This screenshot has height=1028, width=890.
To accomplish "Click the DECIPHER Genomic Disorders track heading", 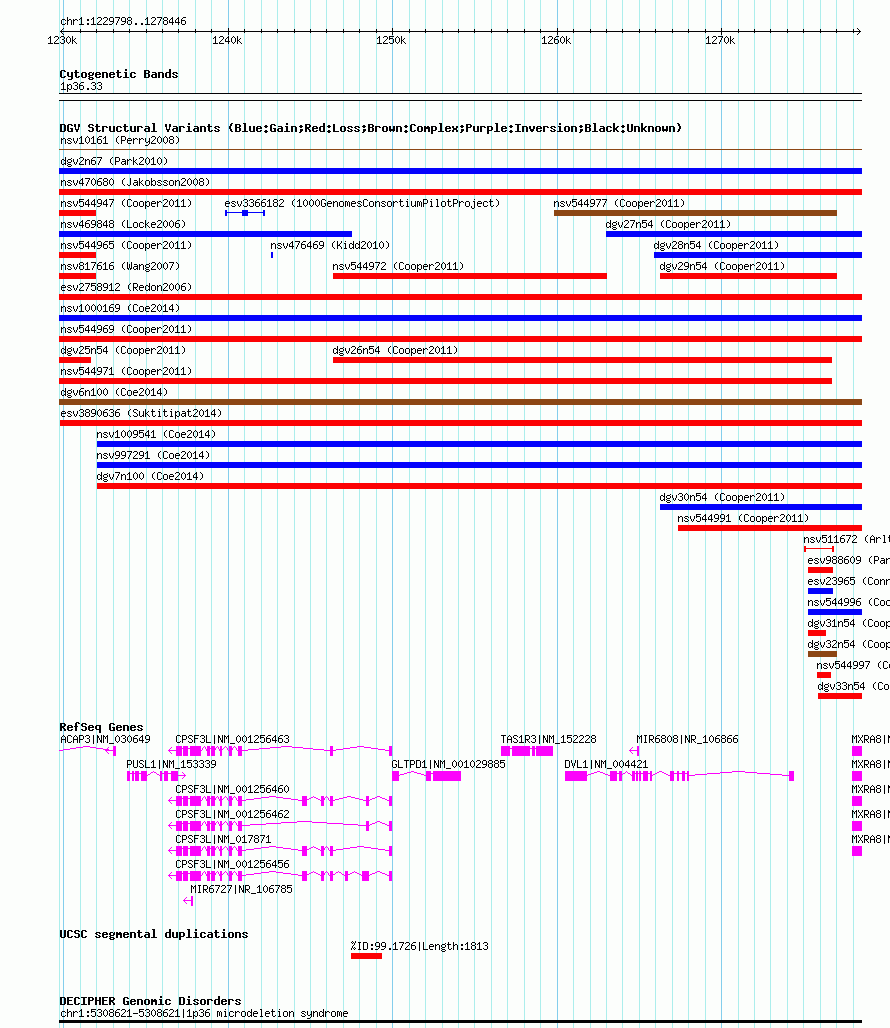I will point(150,1001).
